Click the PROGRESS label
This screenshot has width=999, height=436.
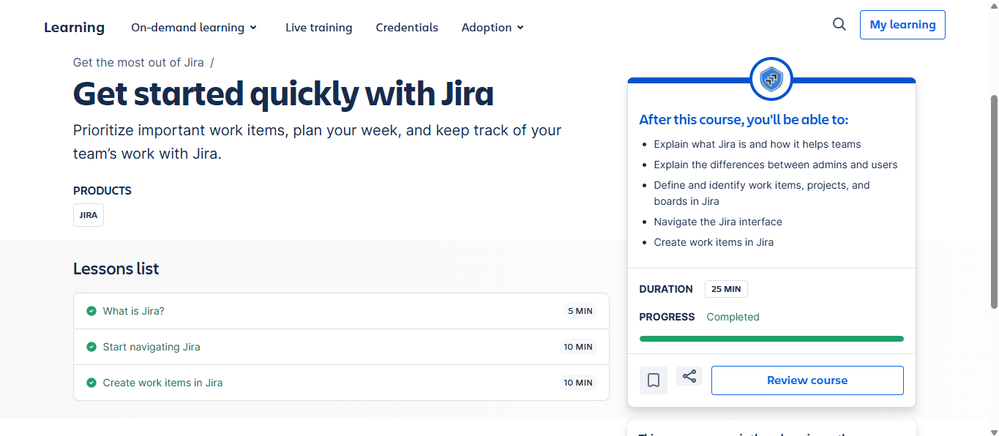[666, 317]
